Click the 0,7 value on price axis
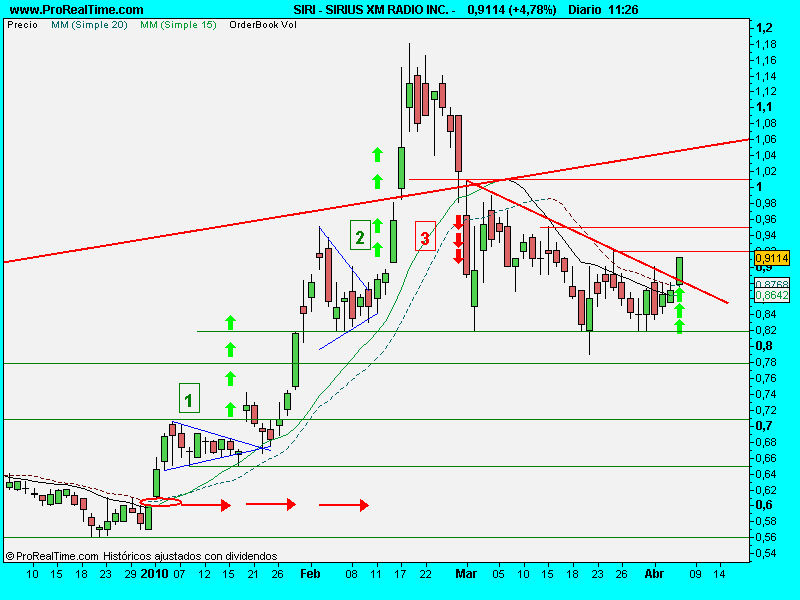 click(x=764, y=426)
